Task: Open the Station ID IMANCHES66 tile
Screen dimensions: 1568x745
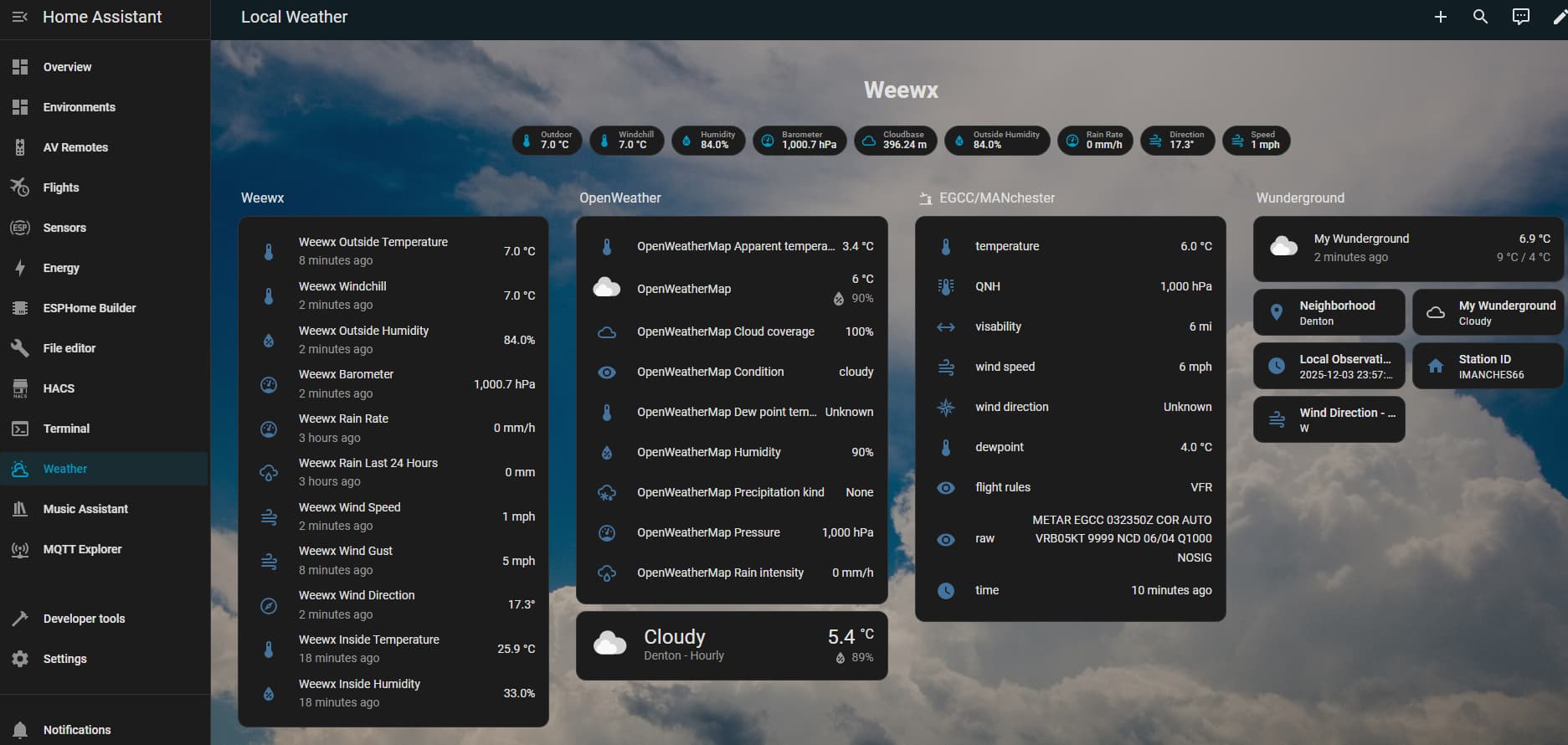Action: (1488, 367)
